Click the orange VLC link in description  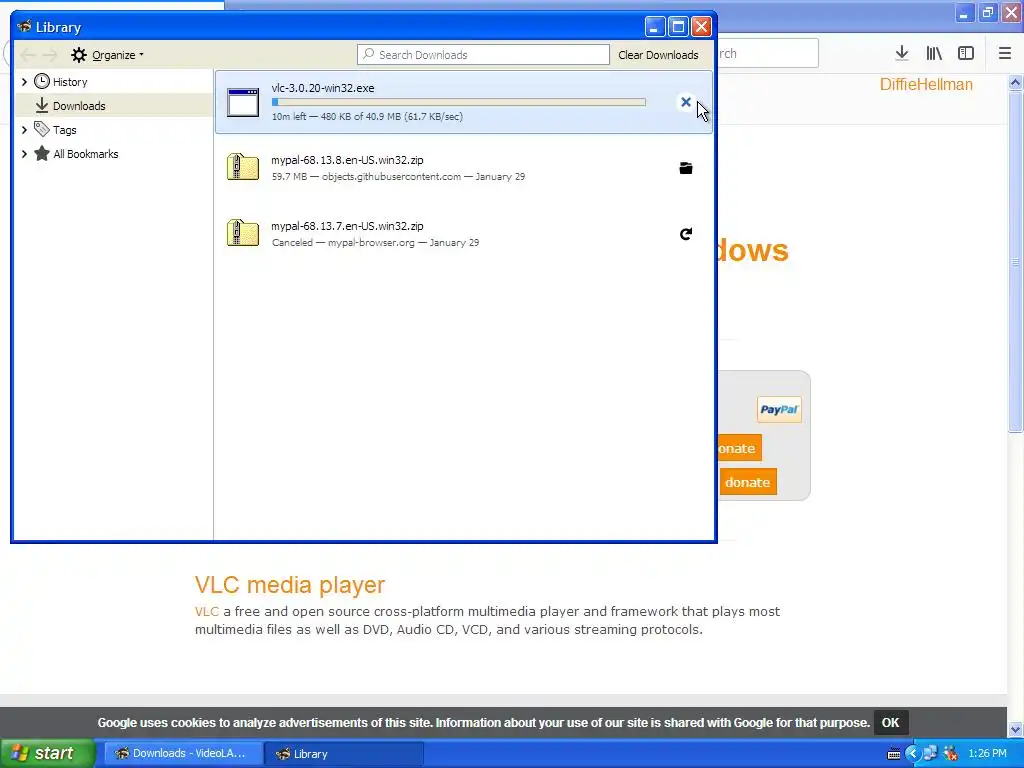[206, 611]
